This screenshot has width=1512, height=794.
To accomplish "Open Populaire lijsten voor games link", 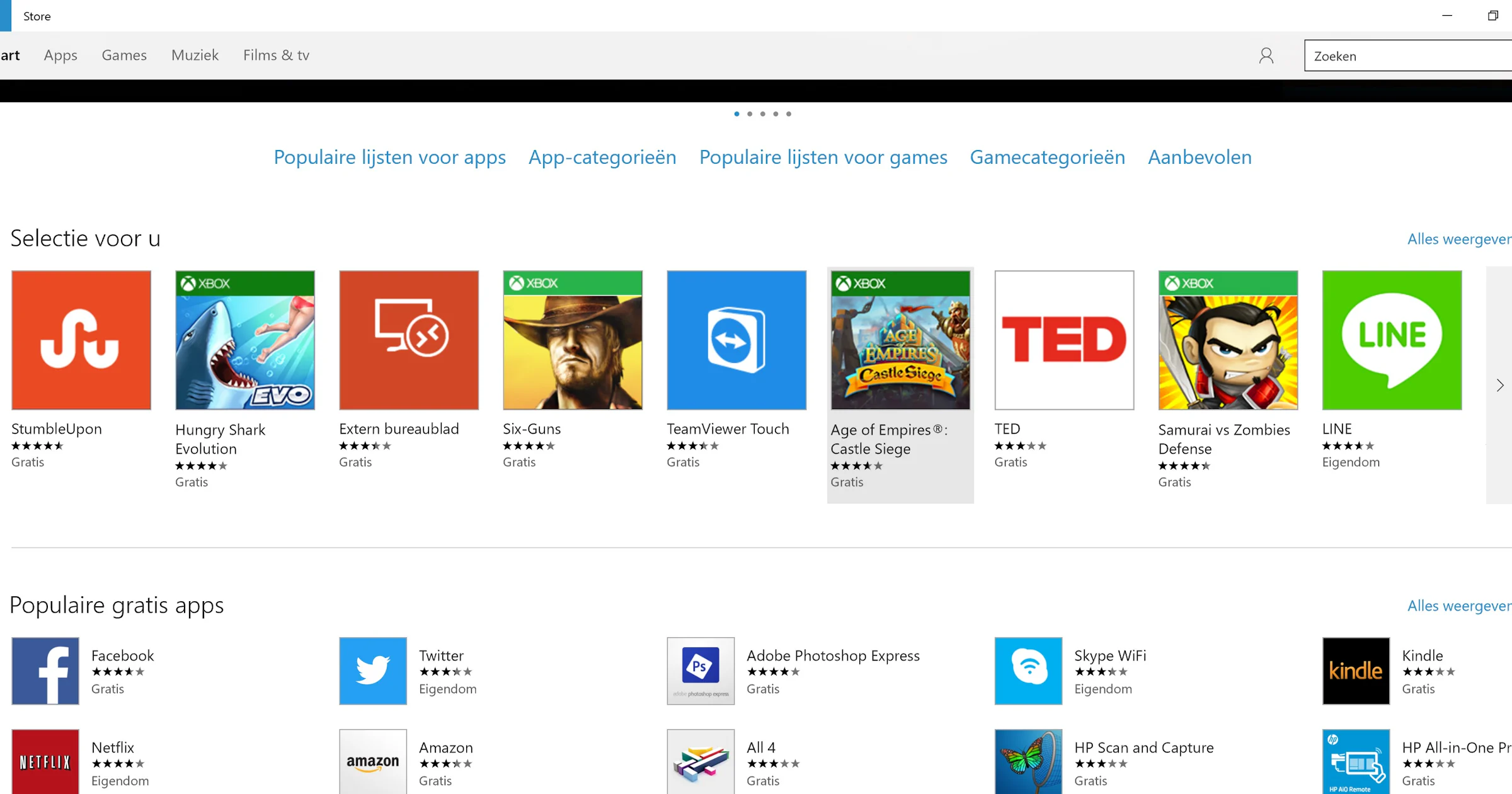I will point(823,157).
